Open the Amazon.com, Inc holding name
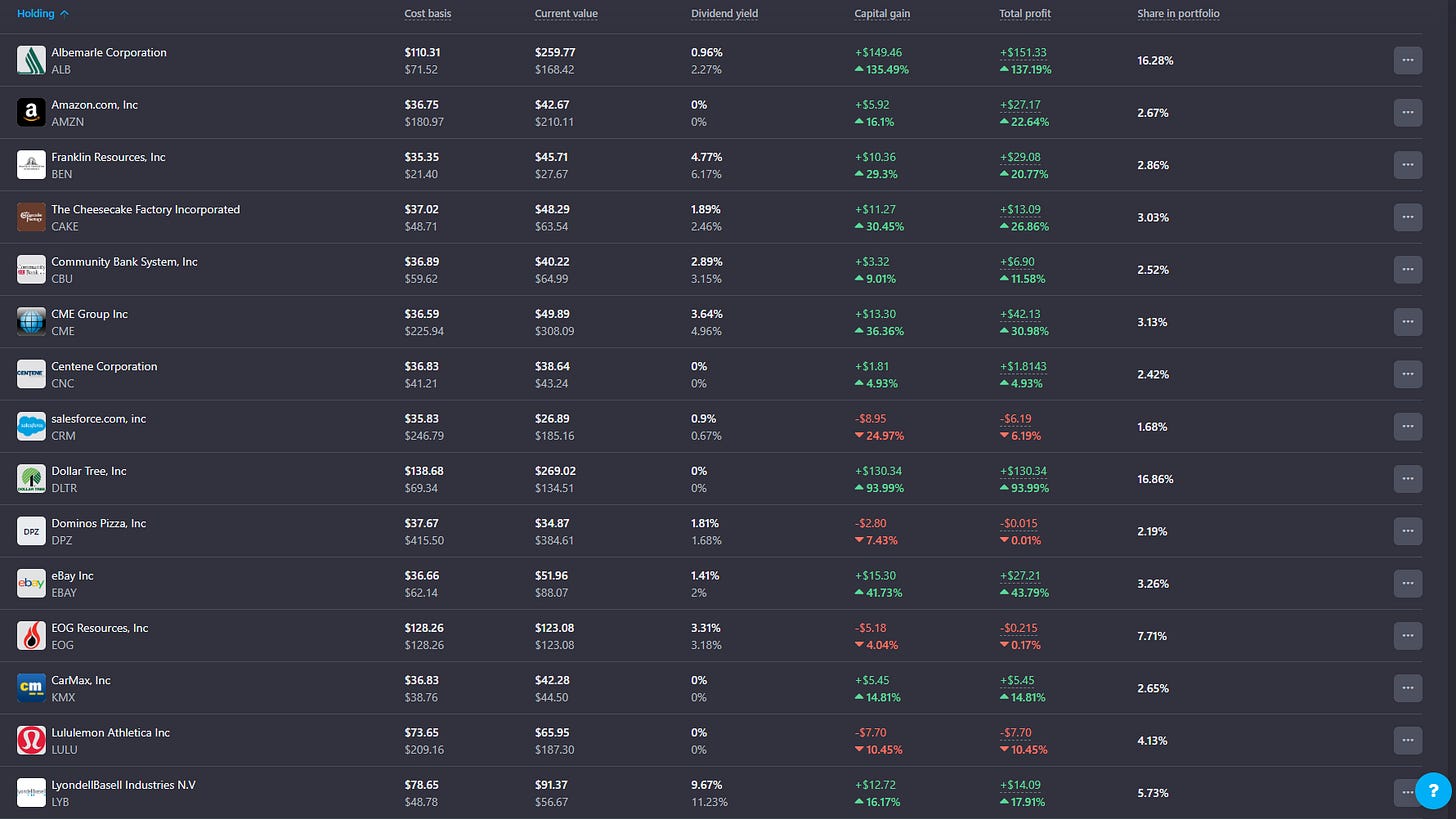 (x=95, y=104)
